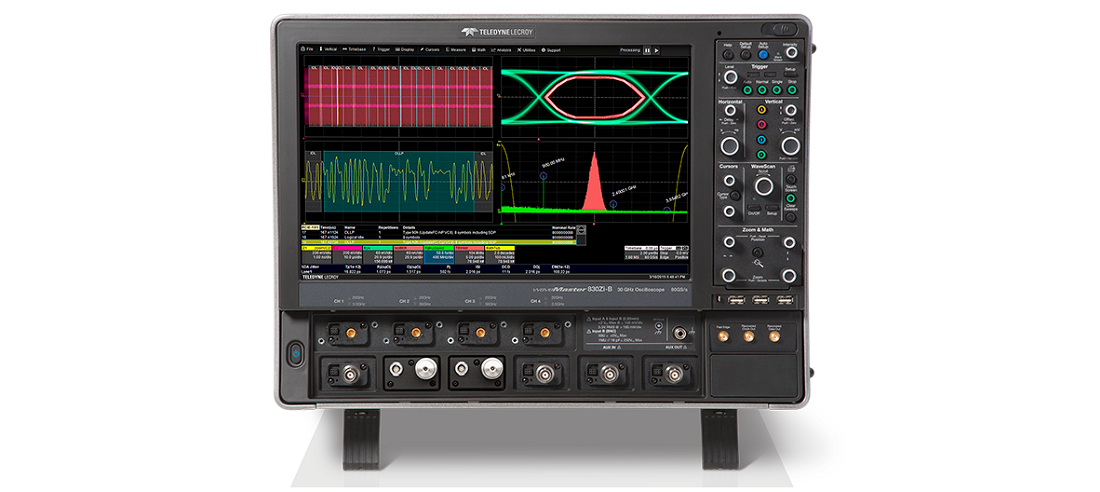Open the Timebase menu

coord(354,50)
